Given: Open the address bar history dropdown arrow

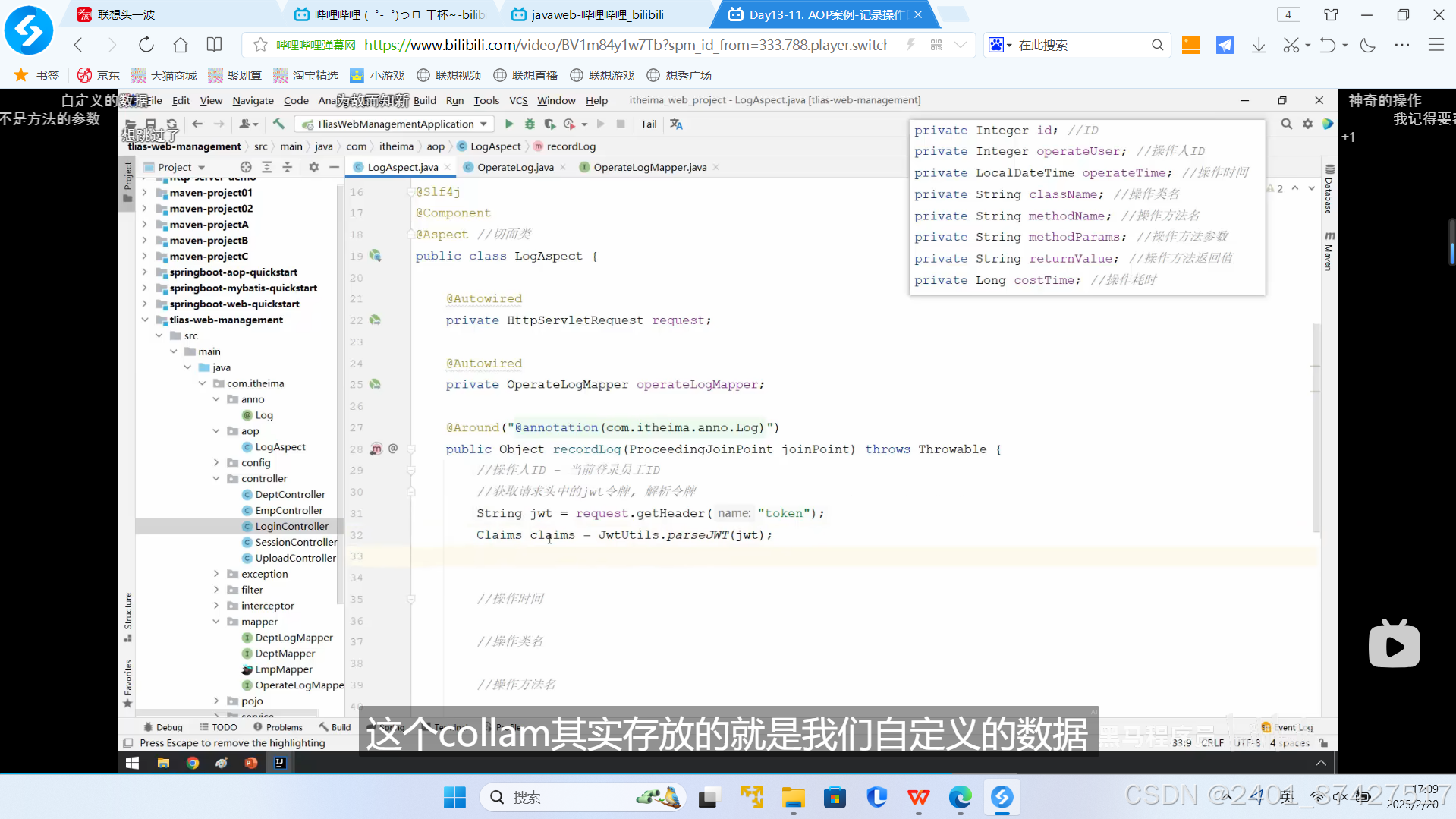Looking at the screenshot, I should click(x=961, y=45).
